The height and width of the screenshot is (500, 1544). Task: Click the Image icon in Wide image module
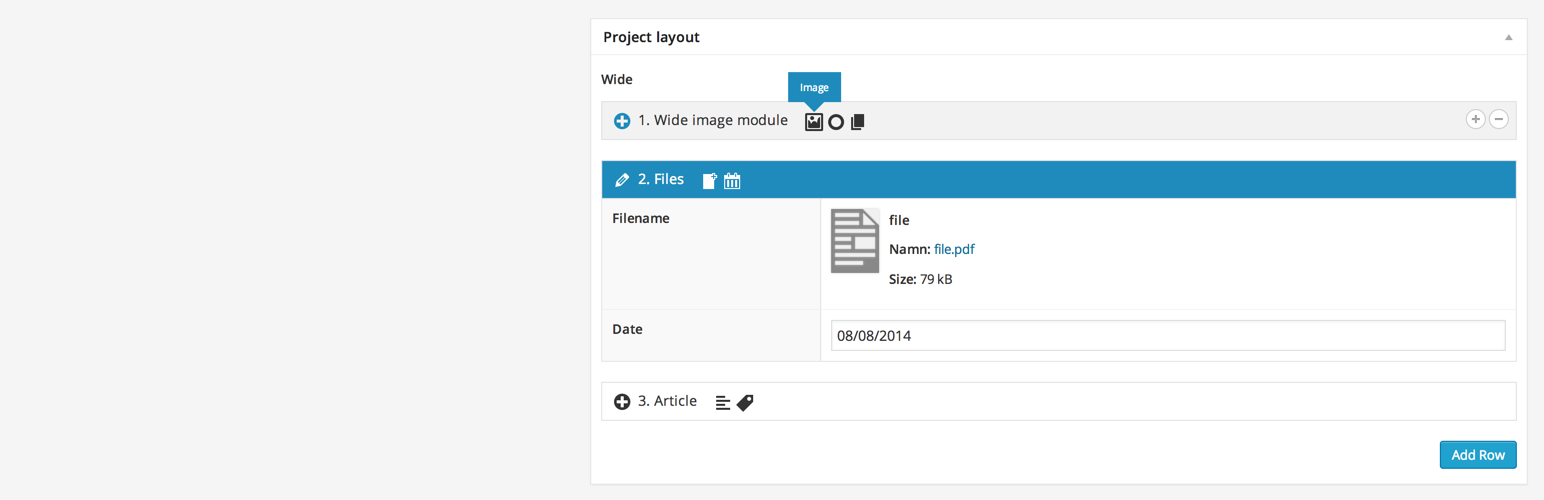[814, 121]
